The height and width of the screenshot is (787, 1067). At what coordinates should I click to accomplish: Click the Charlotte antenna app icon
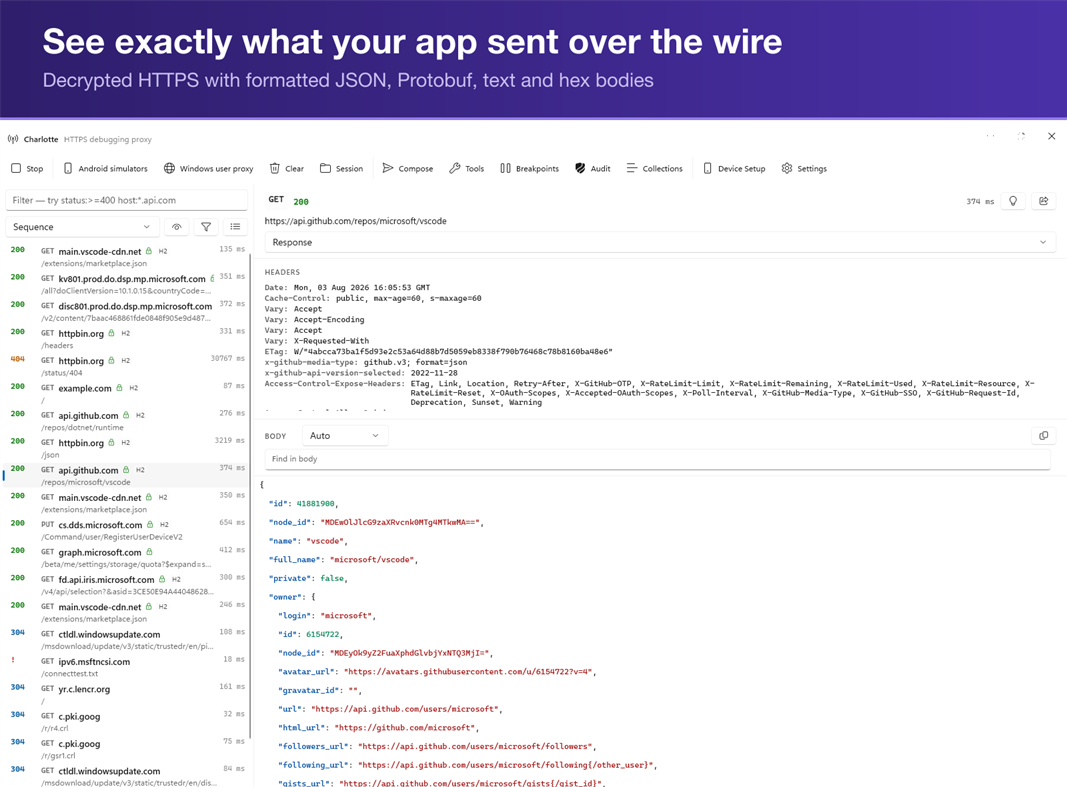13,139
